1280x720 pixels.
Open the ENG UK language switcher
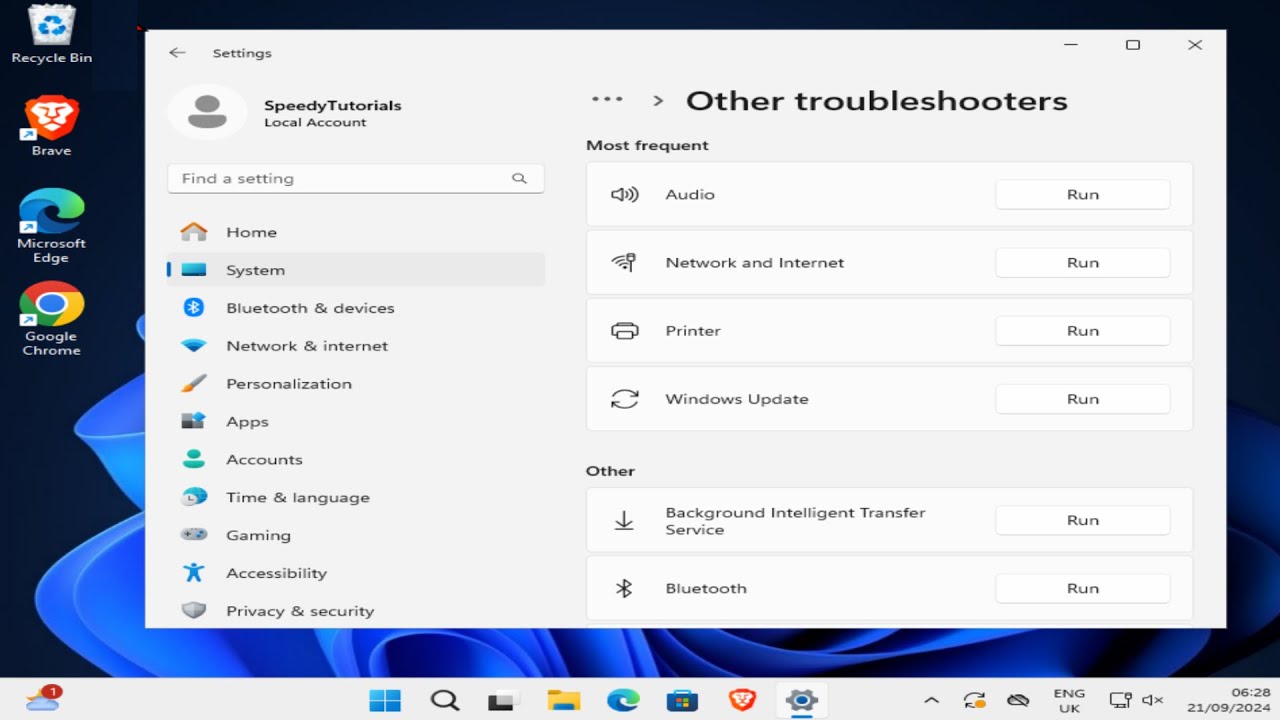pos(1069,701)
